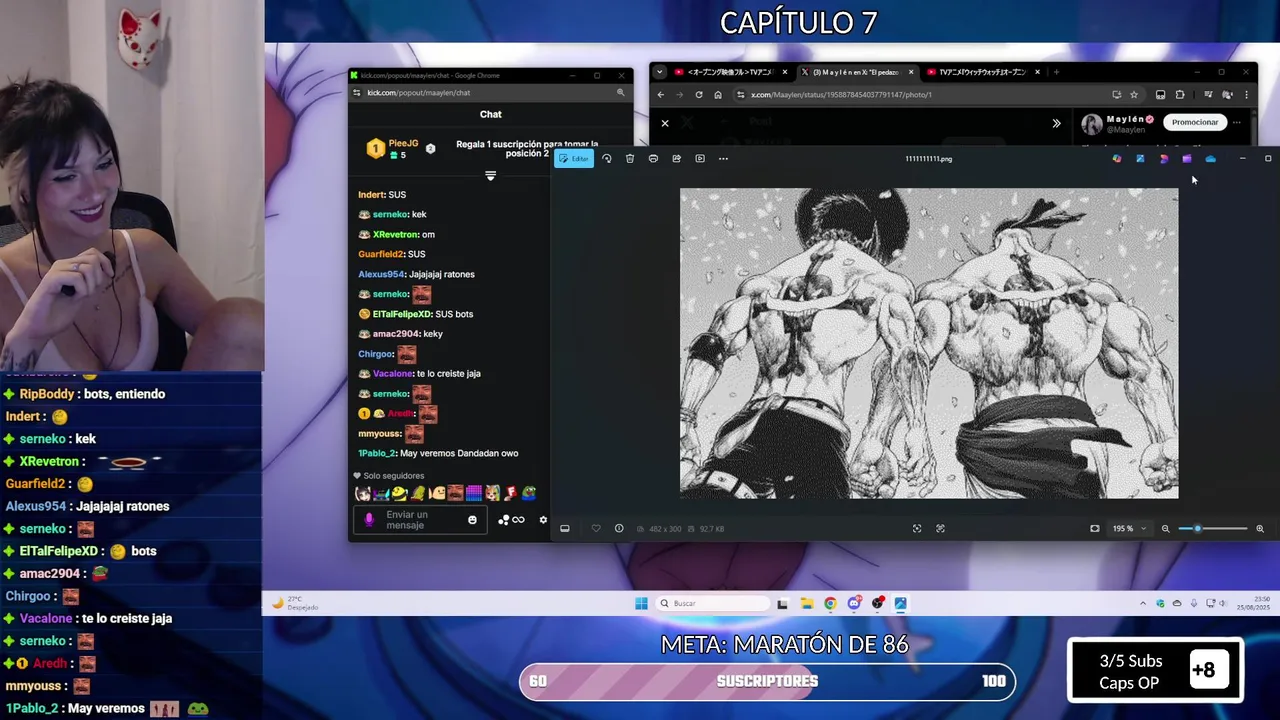The width and height of the screenshot is (1280, 720).
Task: Click Maylén profile avatar on X
Action: (1091, 124)
